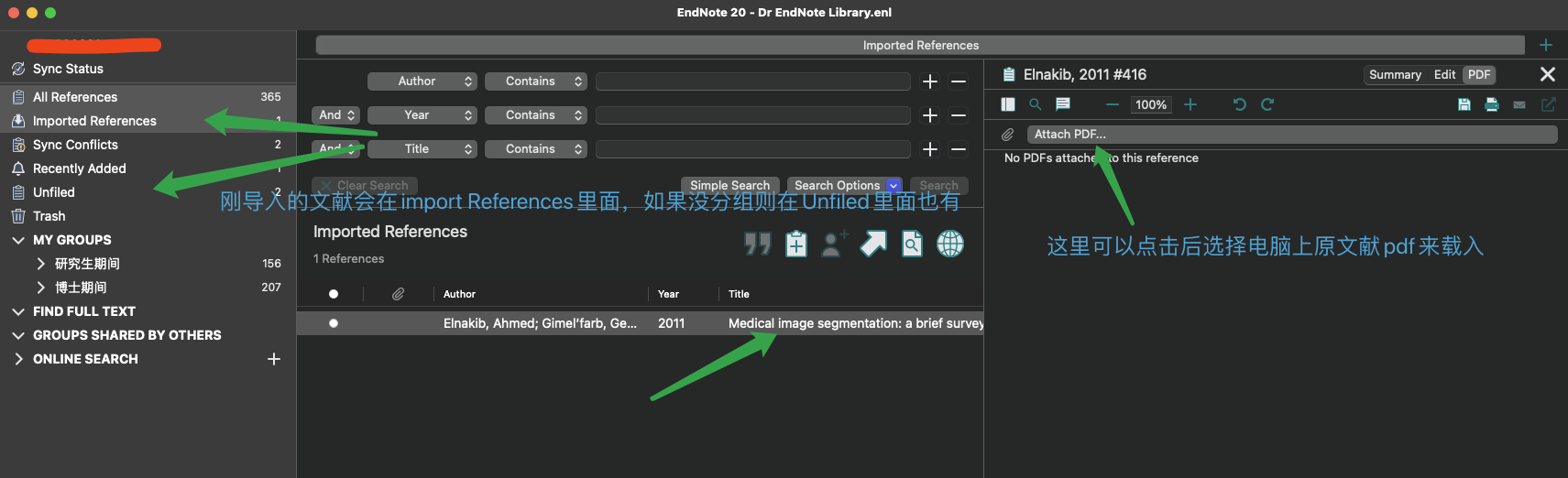Viewport: 1568px width, 478px height.
Task: Click the PDF search magnifier icon
Action: point(1036,104)
